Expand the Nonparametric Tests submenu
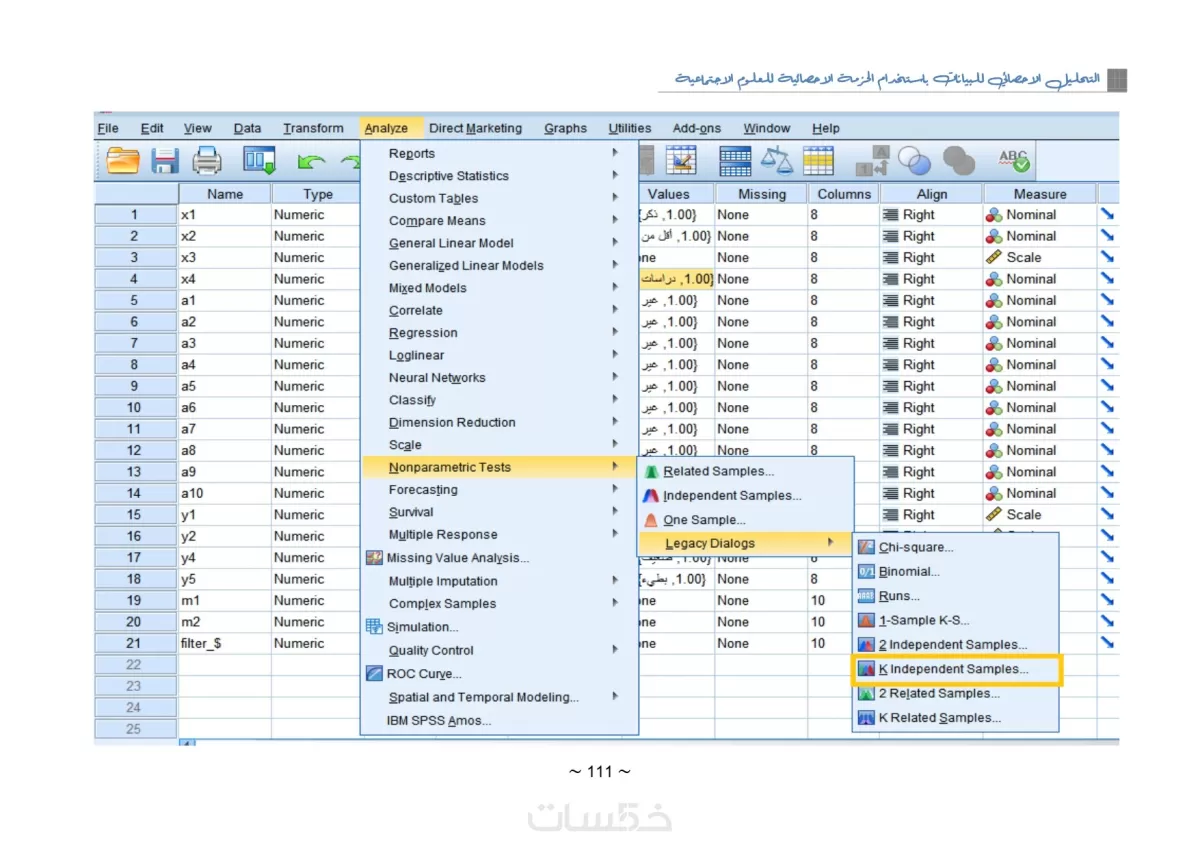This screenshot has height=849, width=1200. [448, 467]
